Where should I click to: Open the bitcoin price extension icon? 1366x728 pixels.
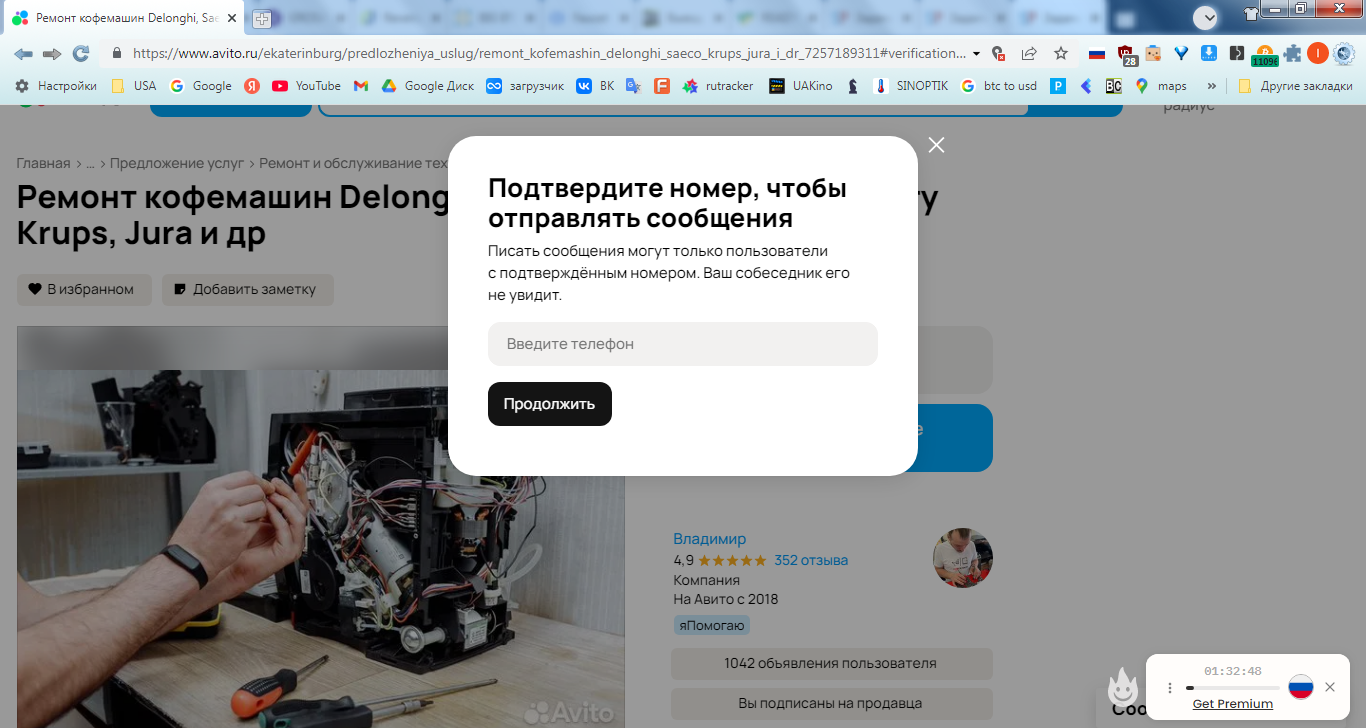click(1265, 55)
